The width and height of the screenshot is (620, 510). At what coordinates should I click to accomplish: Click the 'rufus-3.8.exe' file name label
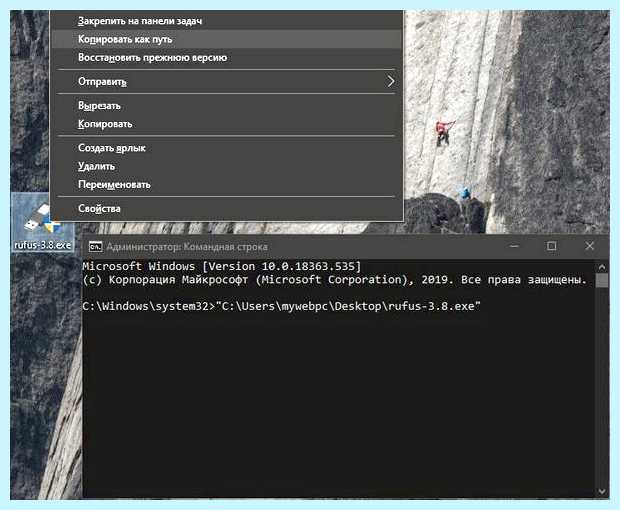43,245
